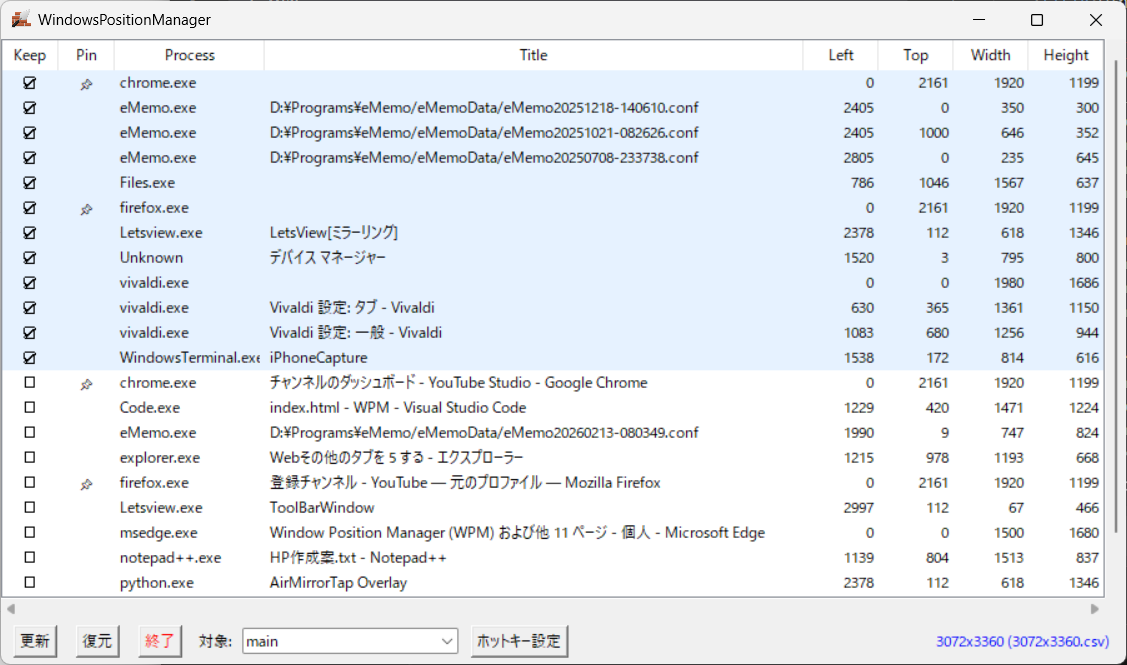This screenshot has width=1127, height=665.
Task: Check Keep box for notepad++.exe row
Action: tap(29, 558)
